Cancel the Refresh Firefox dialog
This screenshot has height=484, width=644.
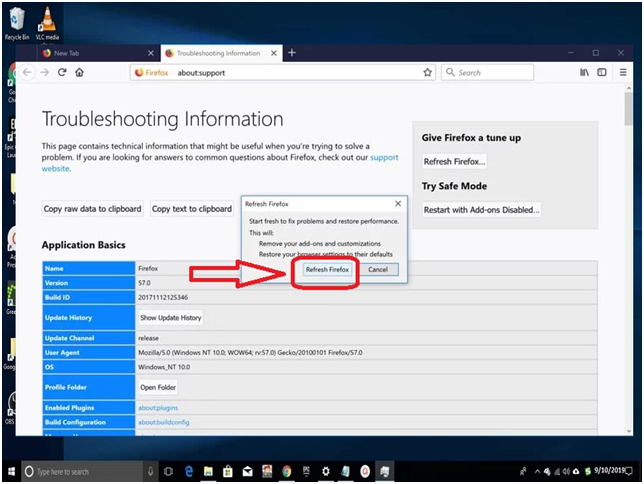click(x=377, y=270)
